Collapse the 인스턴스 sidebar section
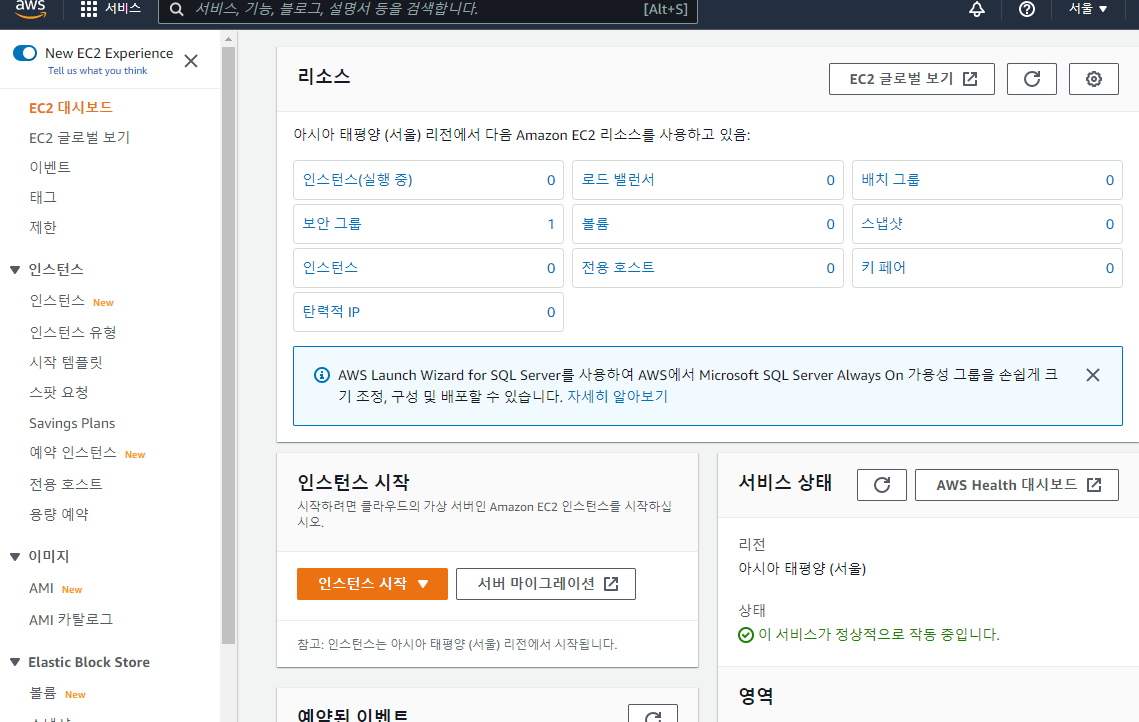 pyautogui.click(x=15, y=269)
